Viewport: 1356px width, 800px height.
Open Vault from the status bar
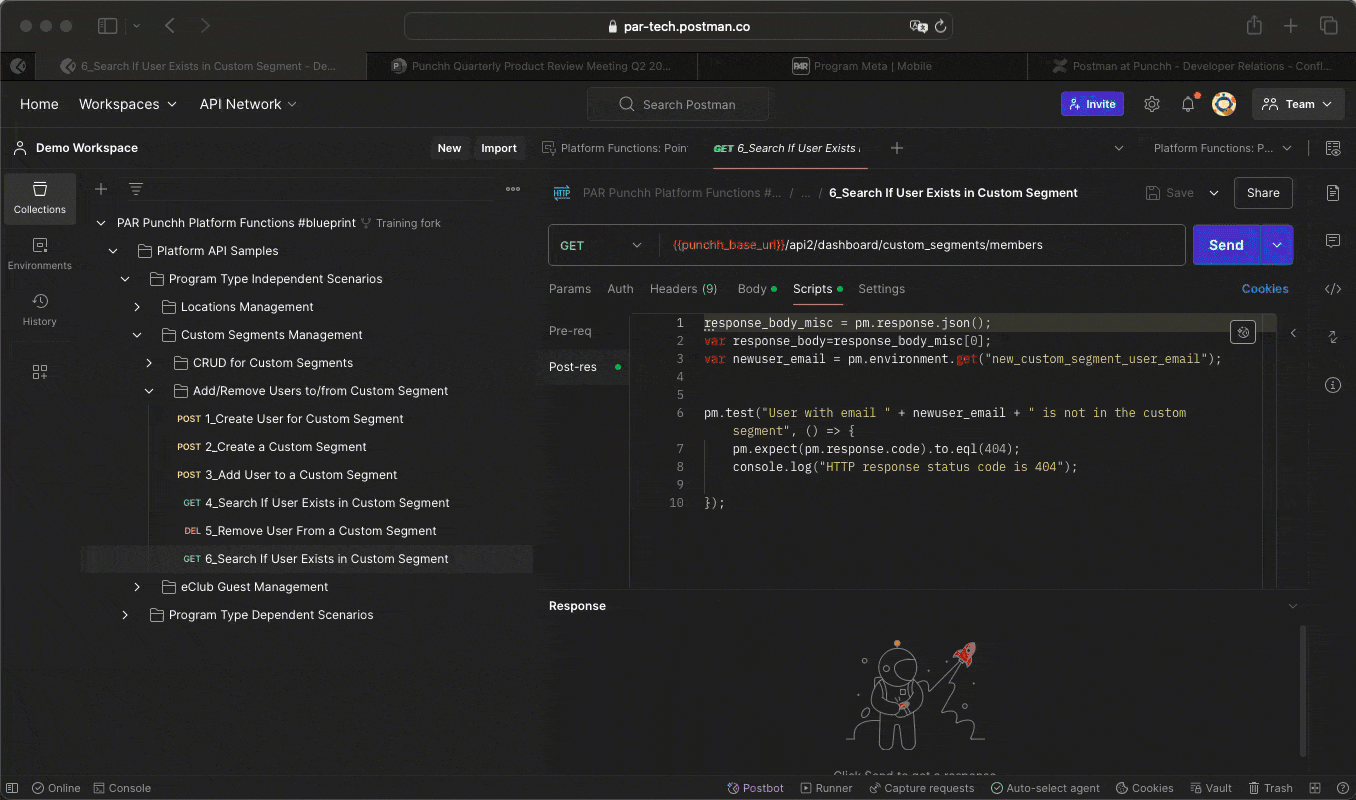pyautogui.click(x=1209, y=788)
